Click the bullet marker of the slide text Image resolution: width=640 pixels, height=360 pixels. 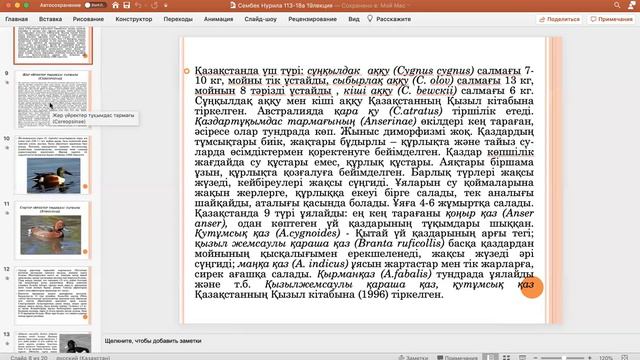click(x=187, y=71)
